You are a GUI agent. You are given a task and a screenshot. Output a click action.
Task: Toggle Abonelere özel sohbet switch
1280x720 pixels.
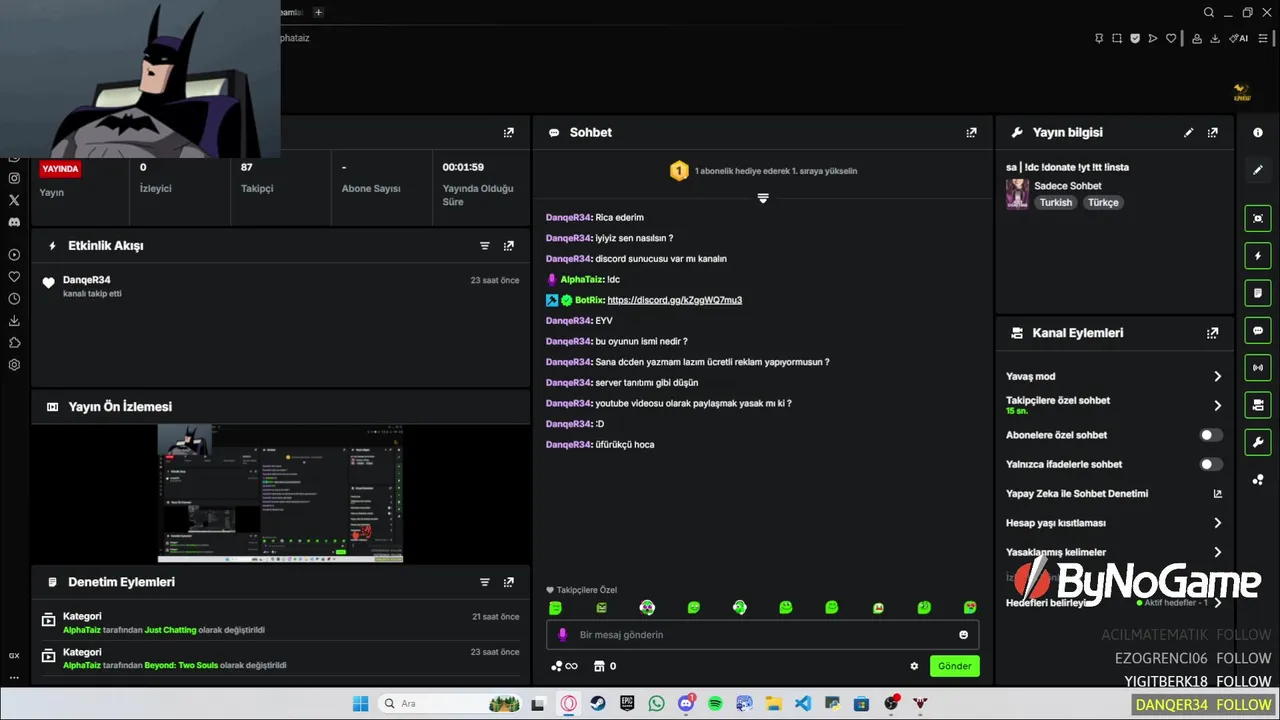(1211, 435)
